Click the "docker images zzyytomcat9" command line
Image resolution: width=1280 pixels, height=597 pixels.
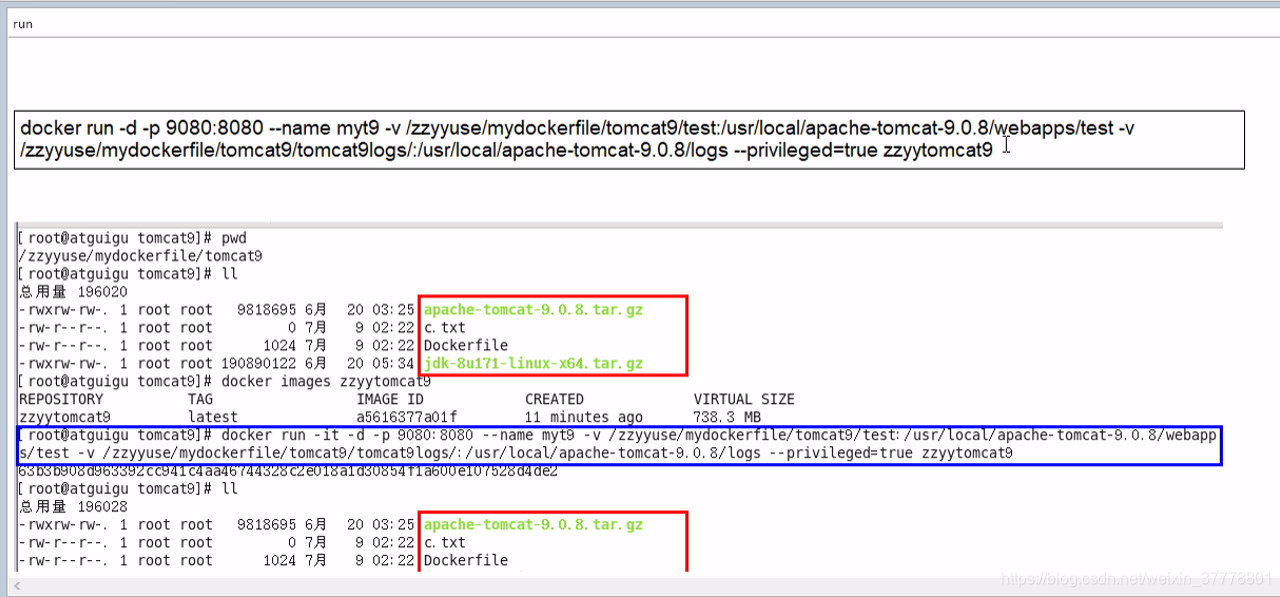225,381
